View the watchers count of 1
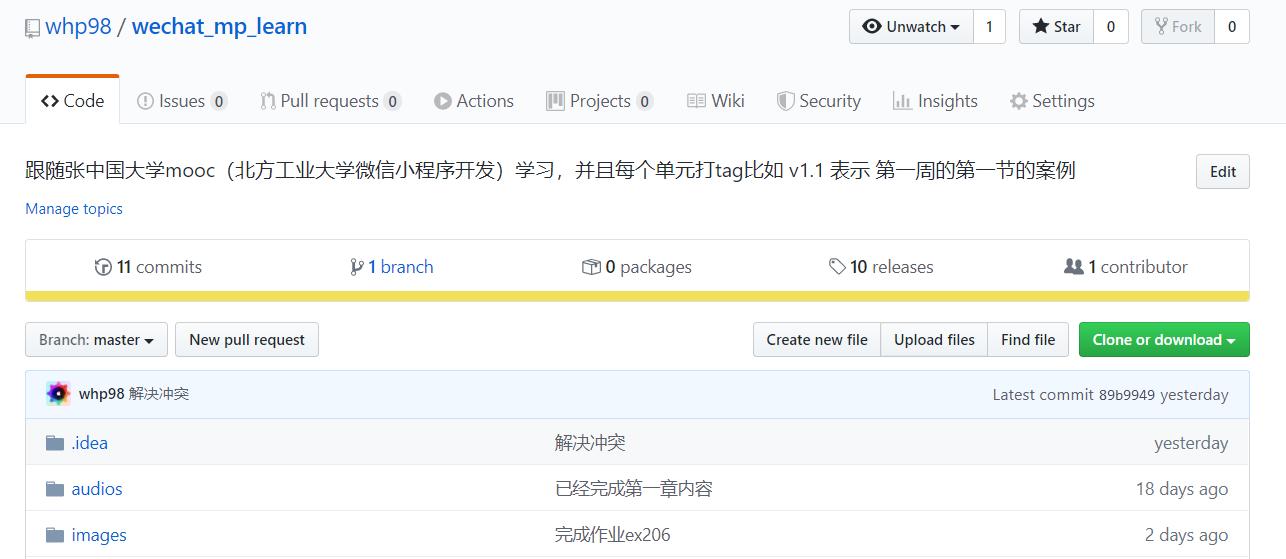 (x=989, y=27)
